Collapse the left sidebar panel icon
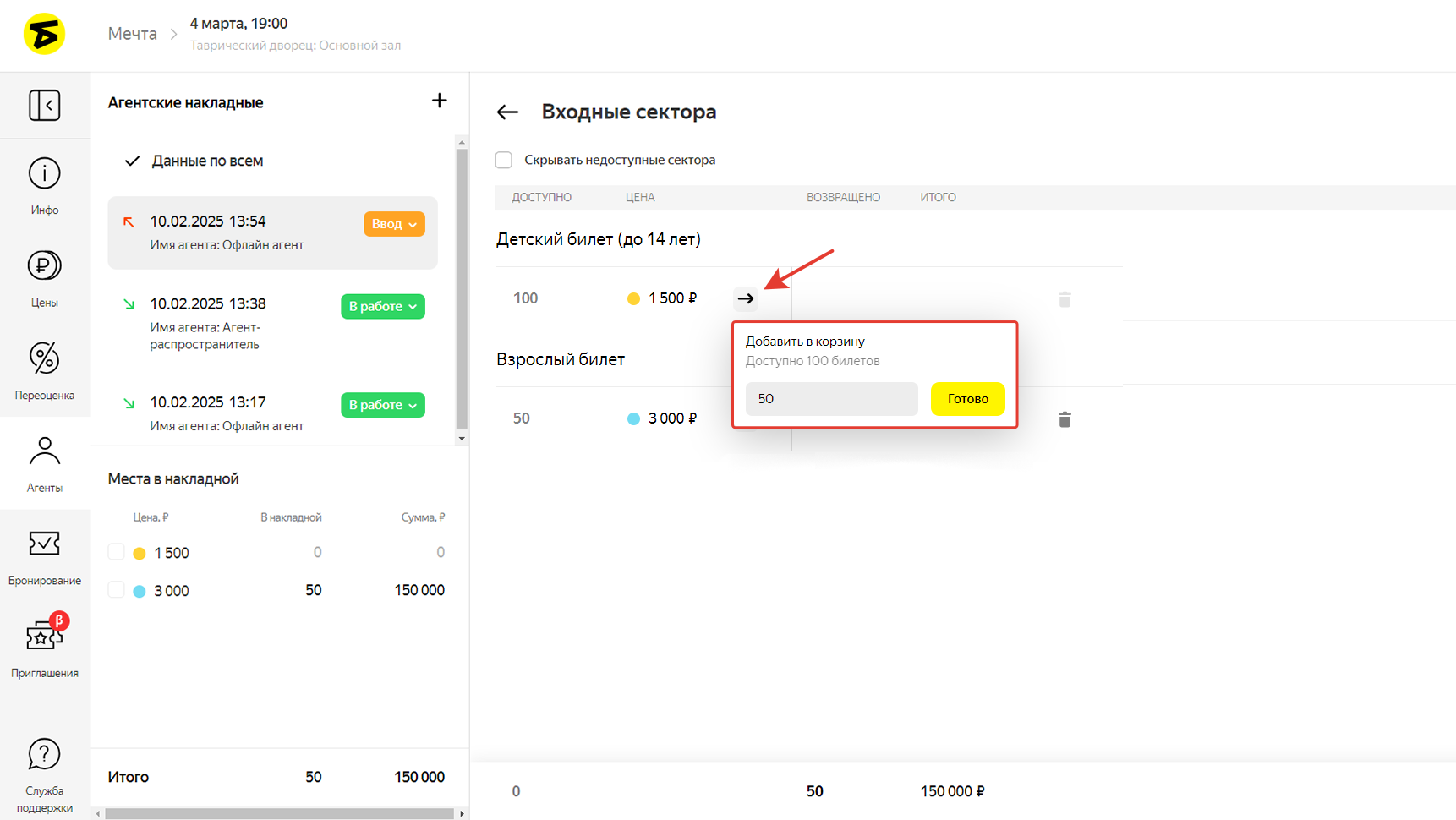 click(x=44, y=106)
